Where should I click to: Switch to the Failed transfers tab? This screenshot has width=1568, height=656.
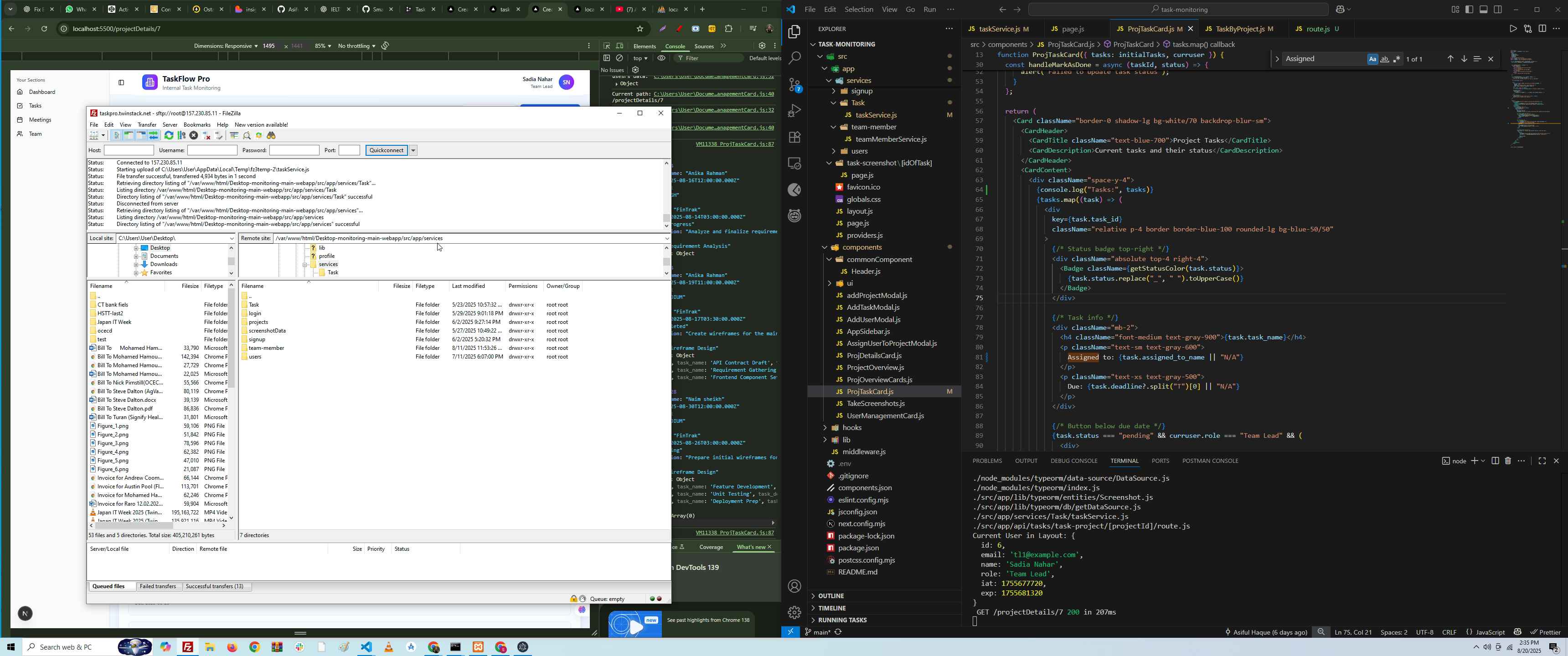pyautogui.click(x=158, y=587)
